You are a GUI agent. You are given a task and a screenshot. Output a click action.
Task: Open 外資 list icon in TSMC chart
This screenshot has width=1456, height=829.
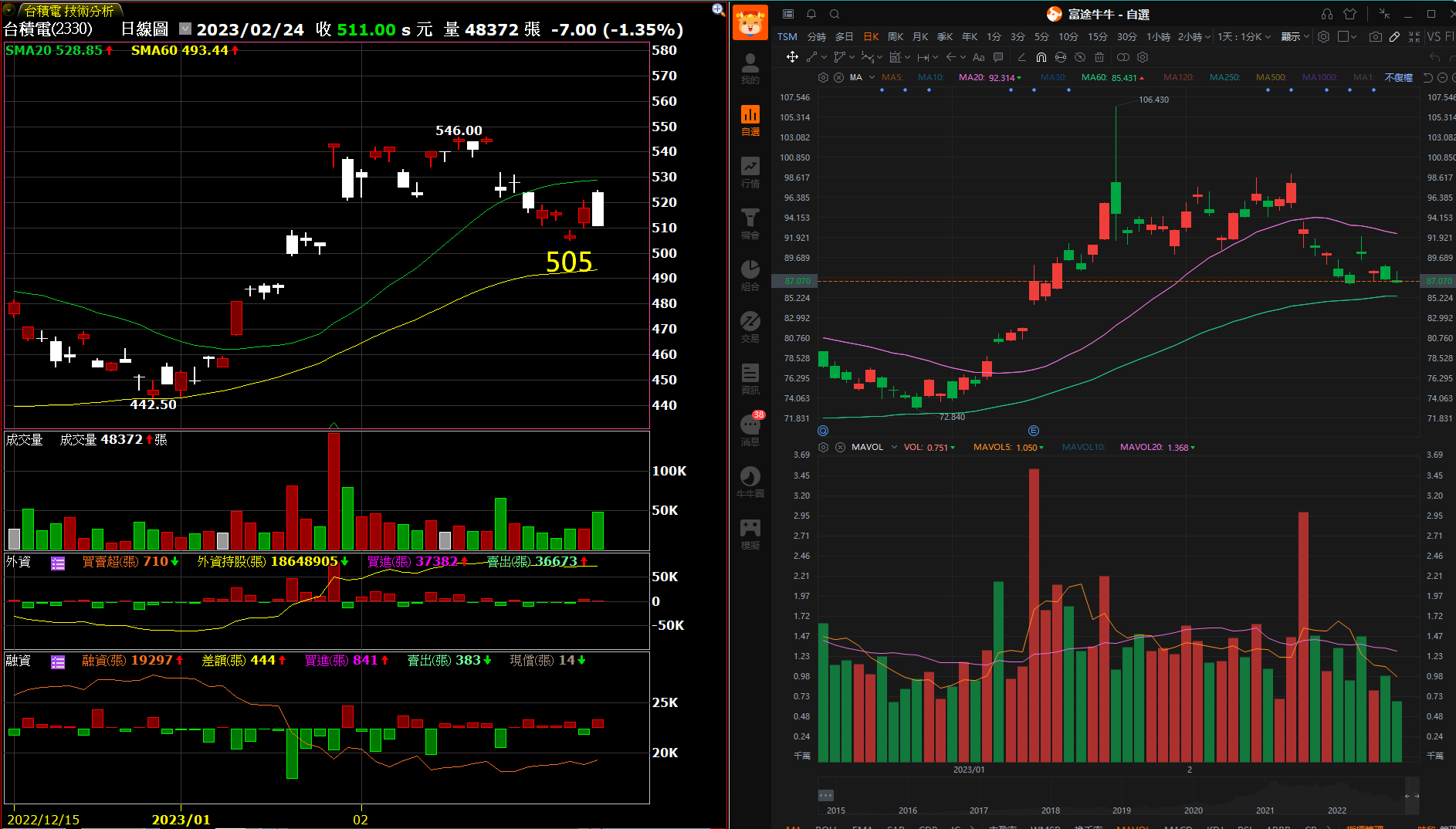[58, 563]
